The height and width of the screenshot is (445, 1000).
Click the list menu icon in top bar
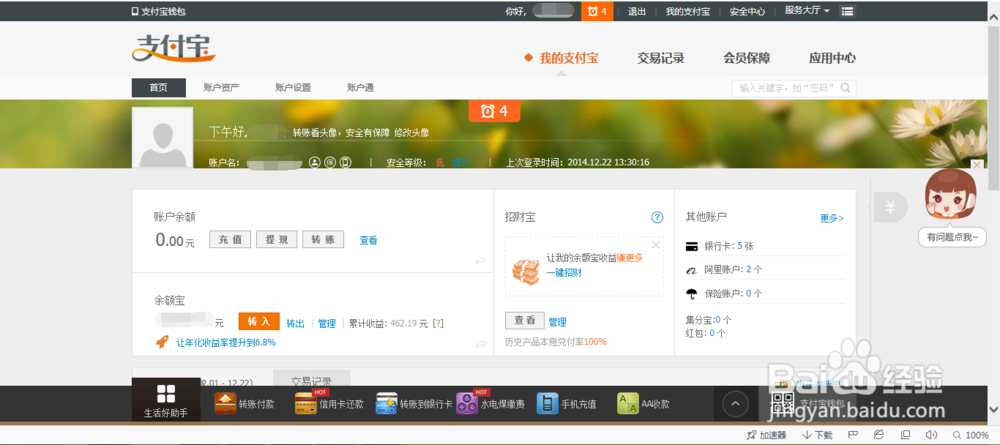pyautogui.click(x=847, y=11)
